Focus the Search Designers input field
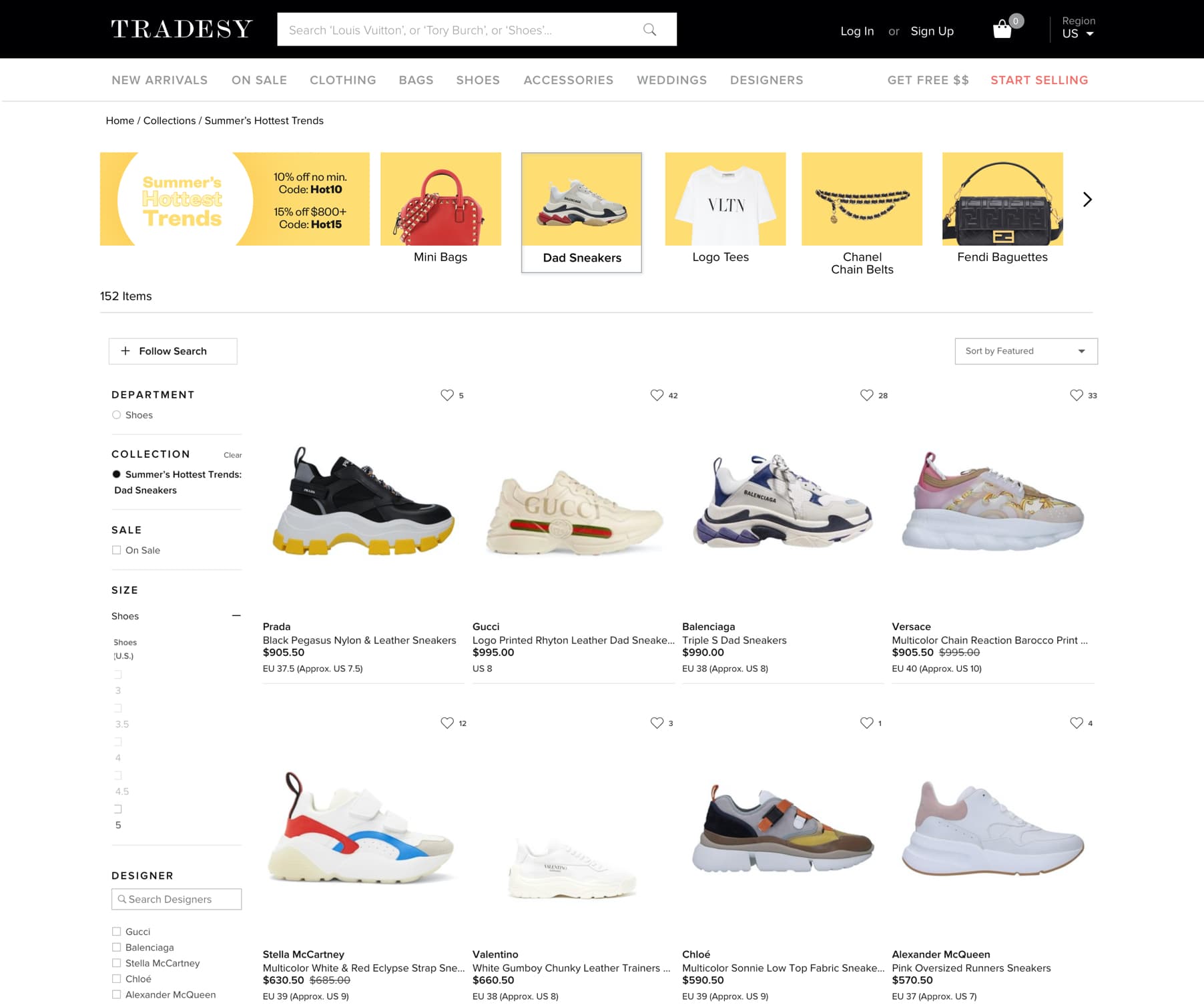Viewport: 1204px width, 1005px height. (x=176, y=900)
